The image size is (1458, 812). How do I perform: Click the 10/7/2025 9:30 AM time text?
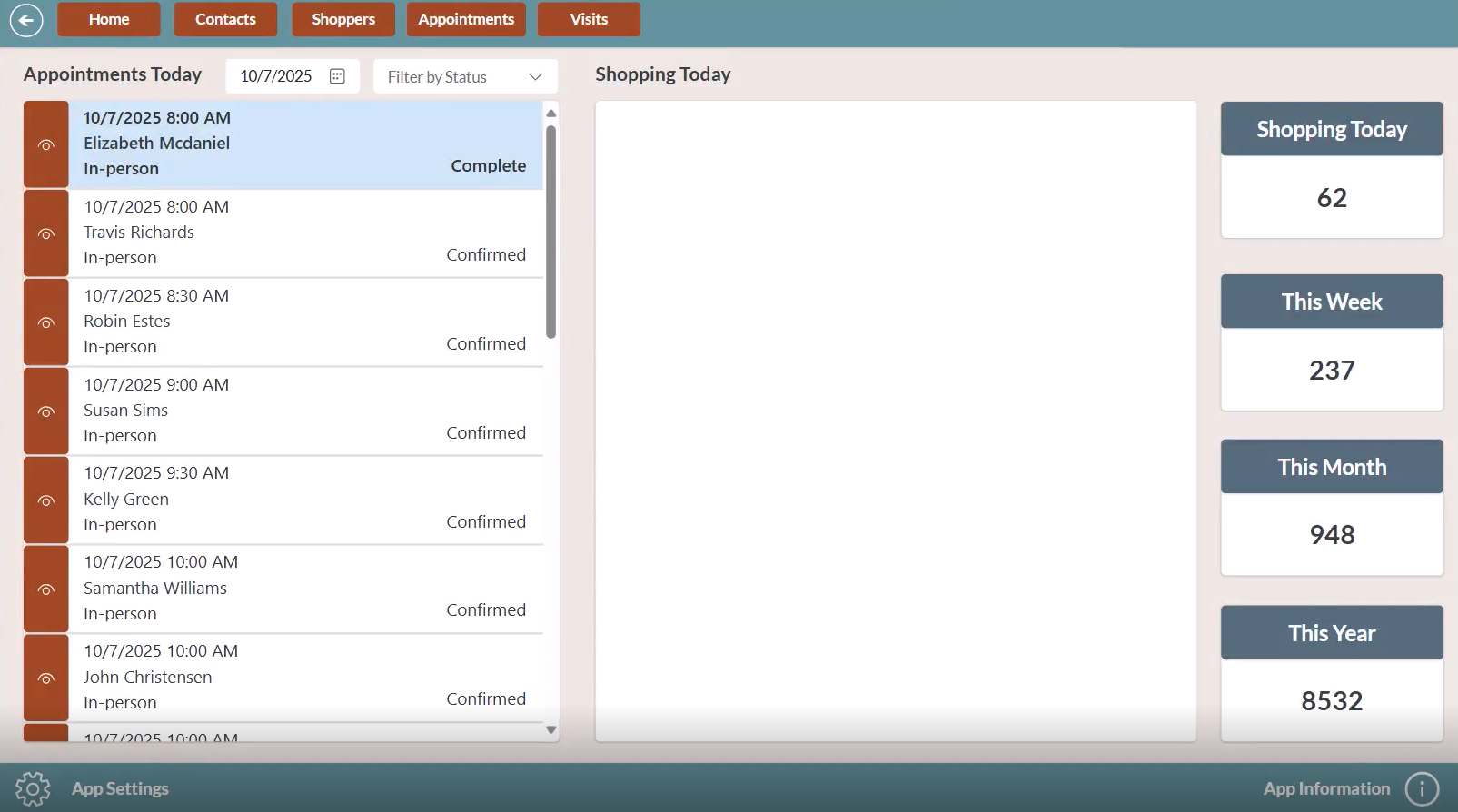[156, 472]
